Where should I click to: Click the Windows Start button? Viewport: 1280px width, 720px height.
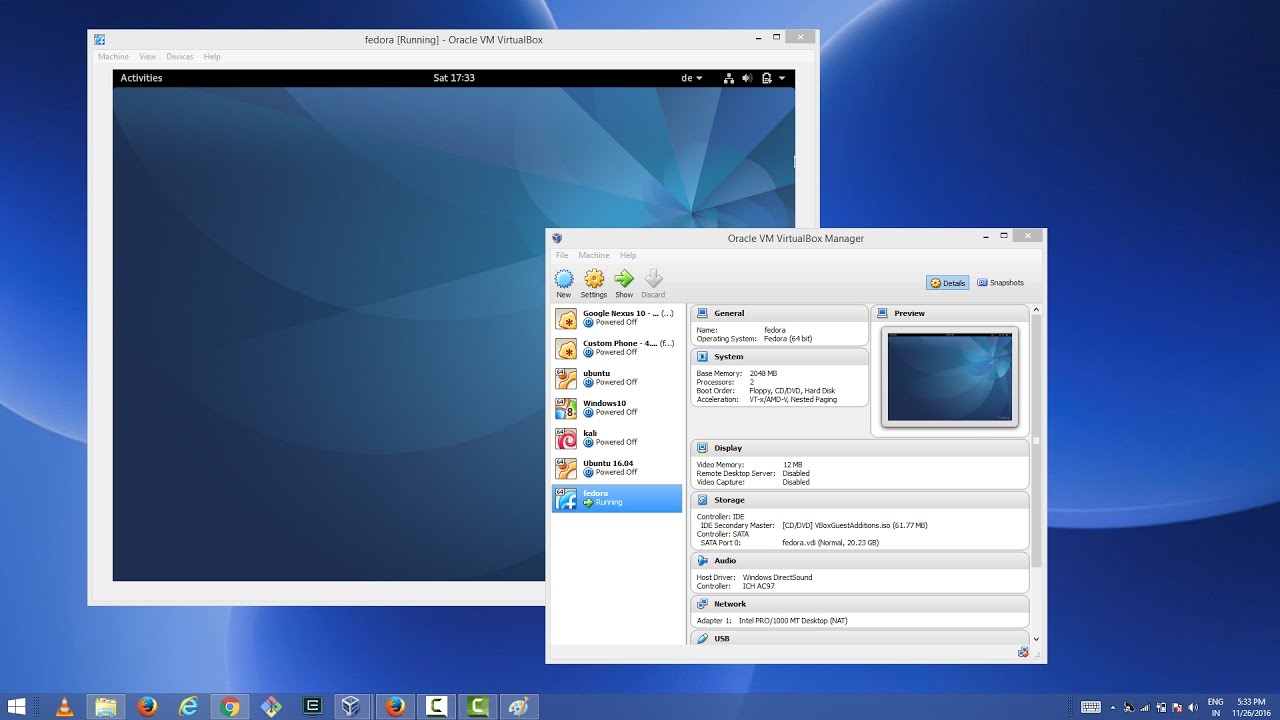[17, 706]
